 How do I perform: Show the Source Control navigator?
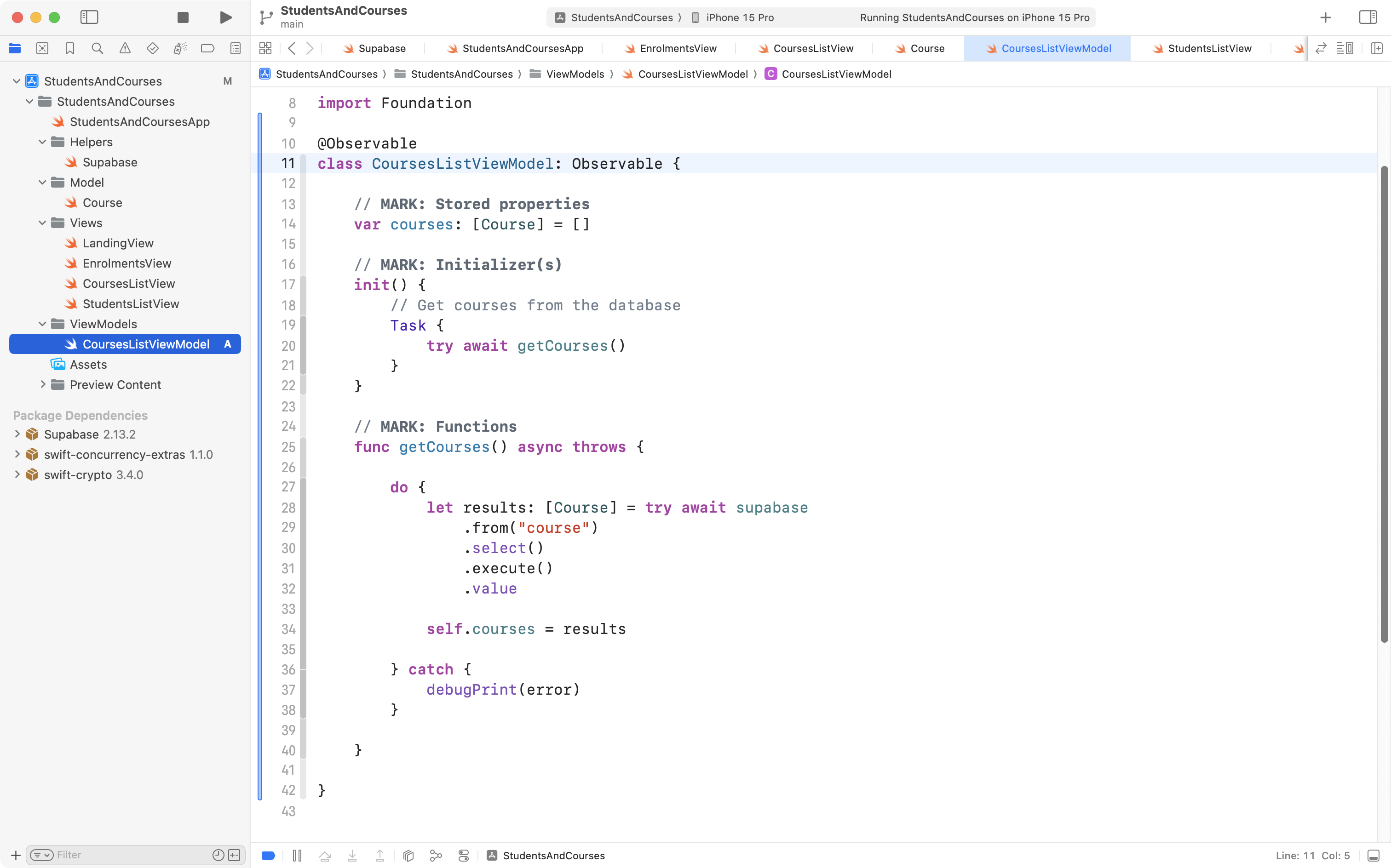(42, 48)
